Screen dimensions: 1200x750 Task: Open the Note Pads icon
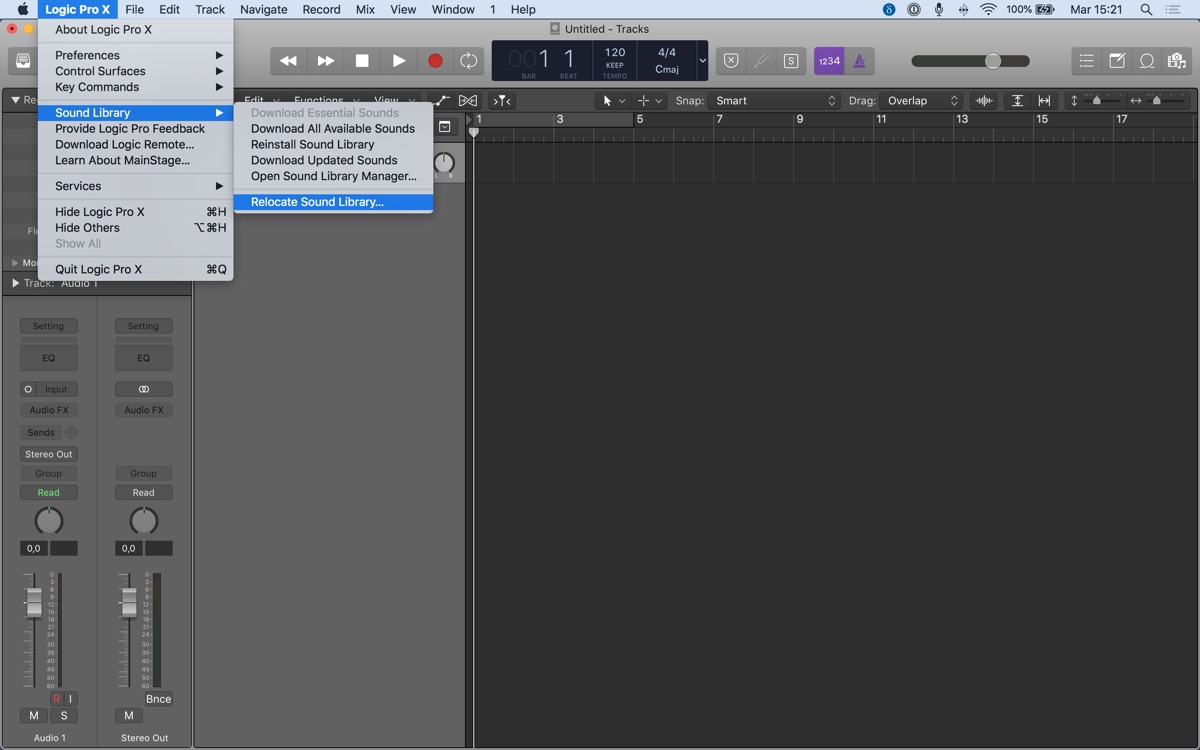[1117, 61]
